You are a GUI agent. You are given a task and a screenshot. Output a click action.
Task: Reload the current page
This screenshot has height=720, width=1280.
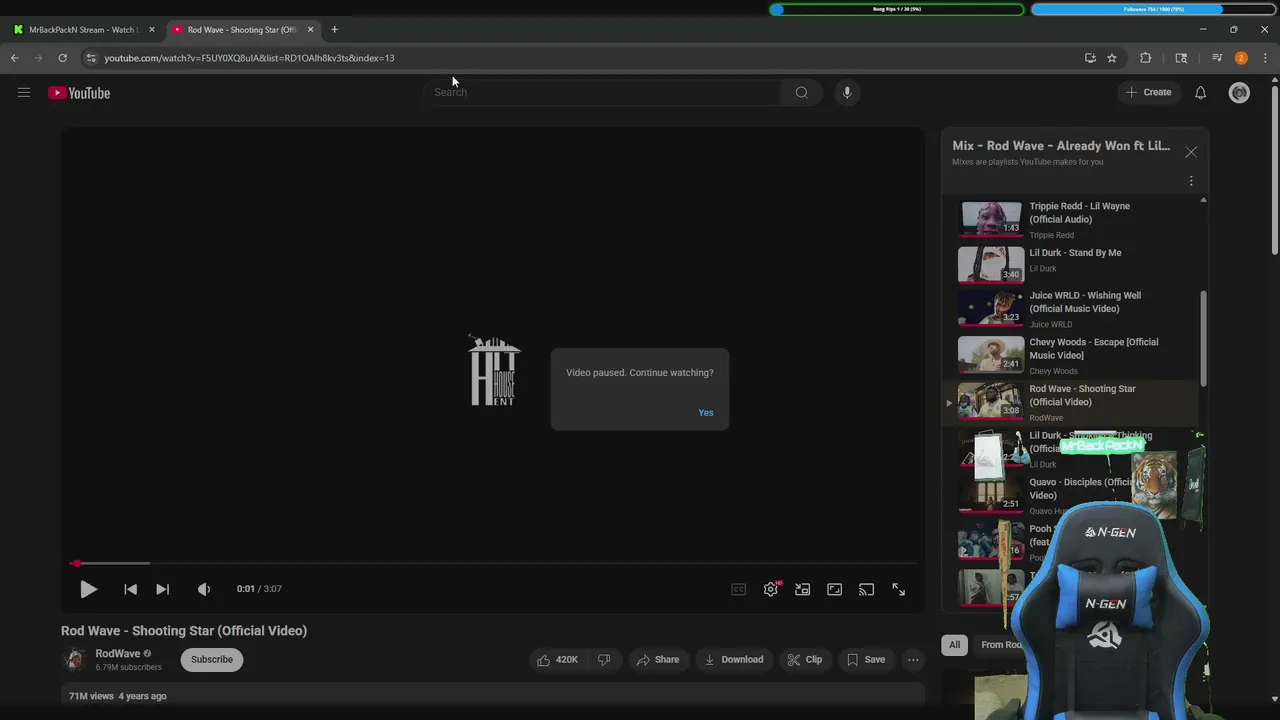click(62, 58)
